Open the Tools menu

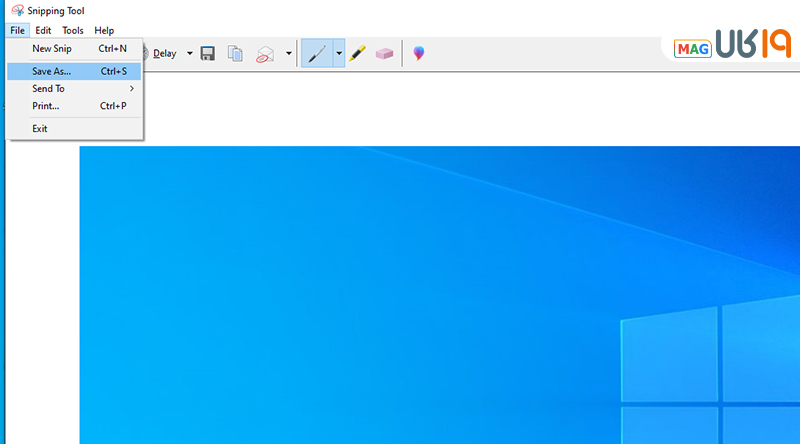point(73,31)
